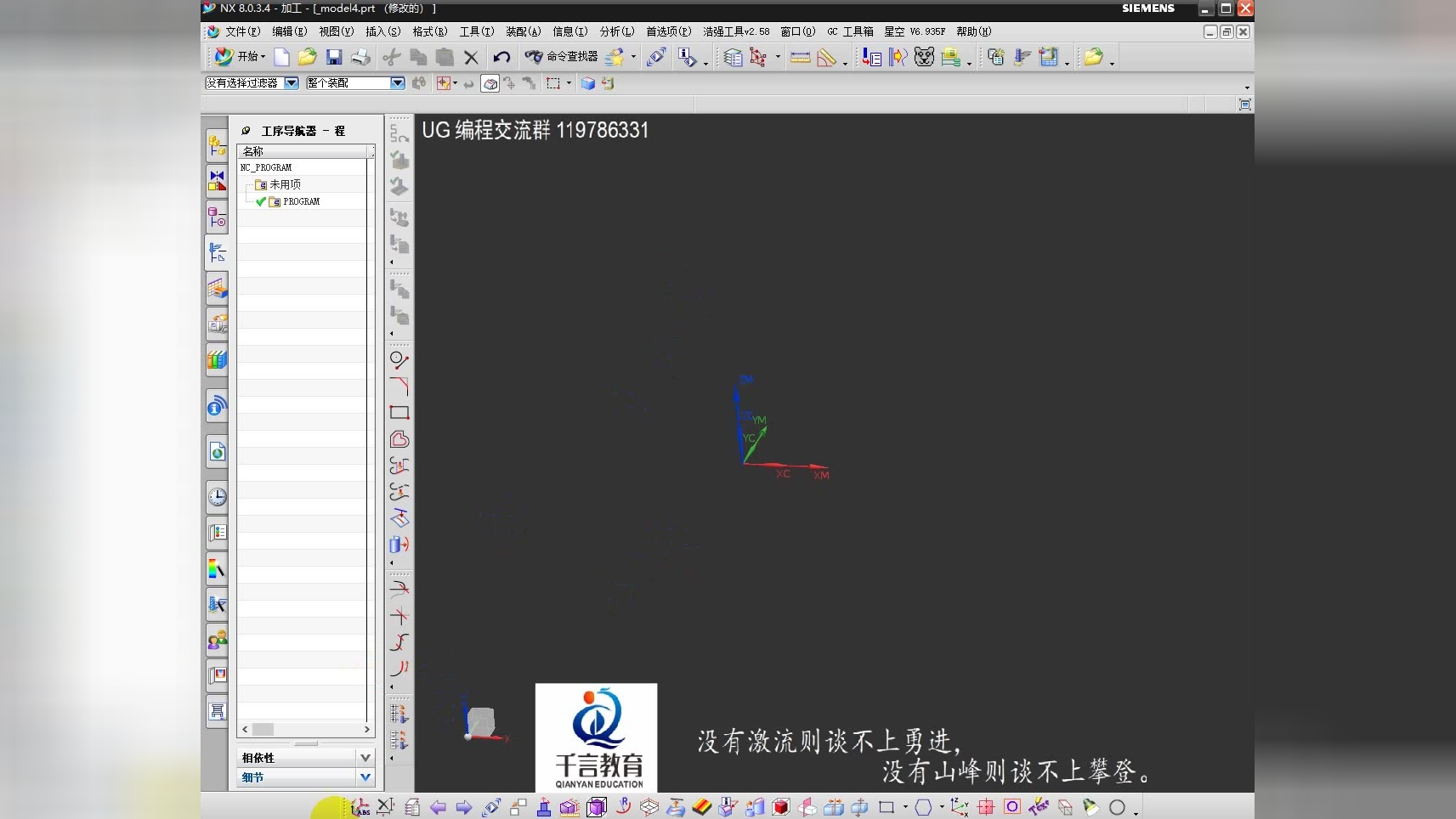The image size is (1456, 819).
Task: Open the 编辑(E) menu
Action: click(x=290, y=31)
